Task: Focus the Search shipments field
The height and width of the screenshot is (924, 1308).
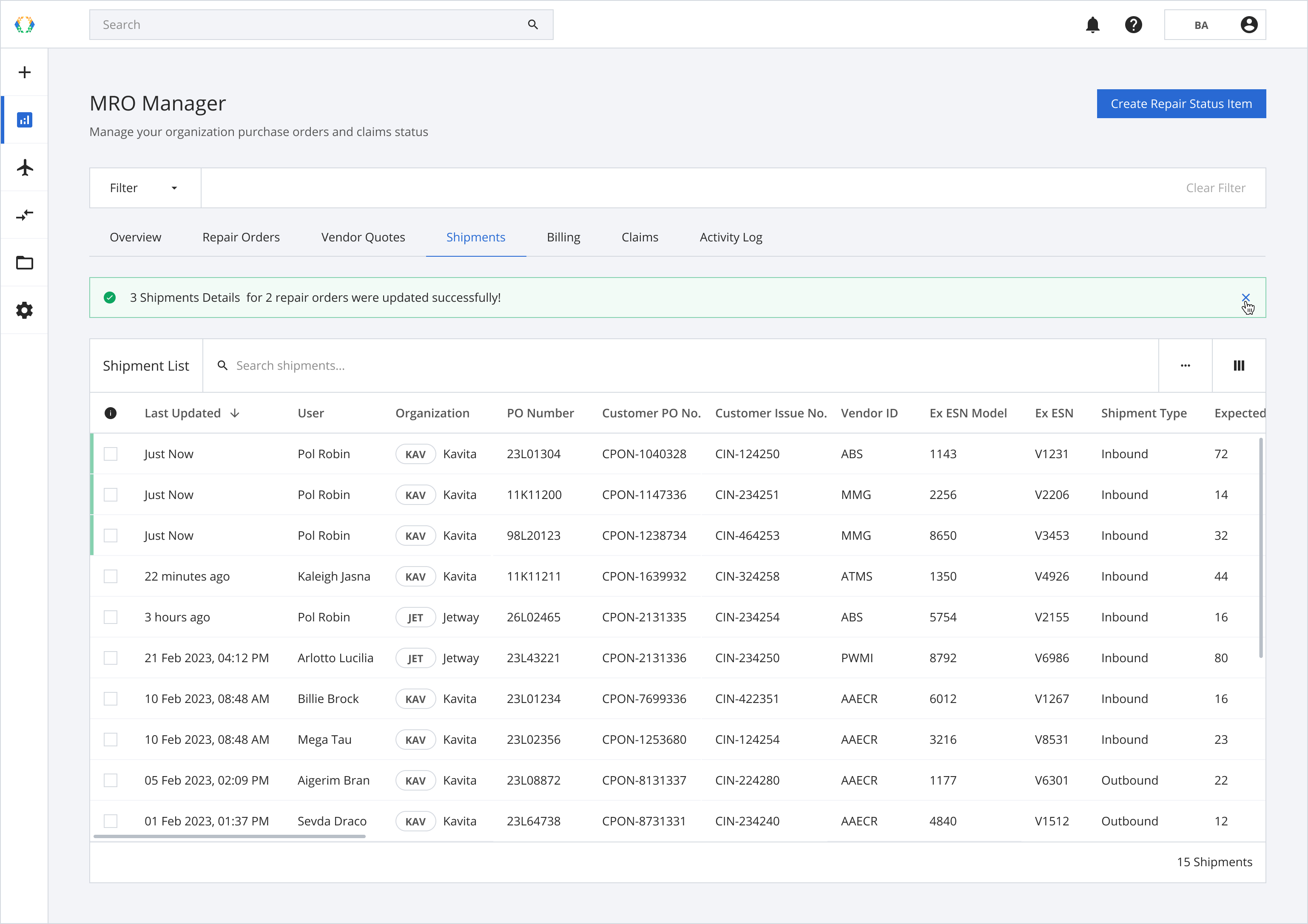Action: click(x=681, y=366)
